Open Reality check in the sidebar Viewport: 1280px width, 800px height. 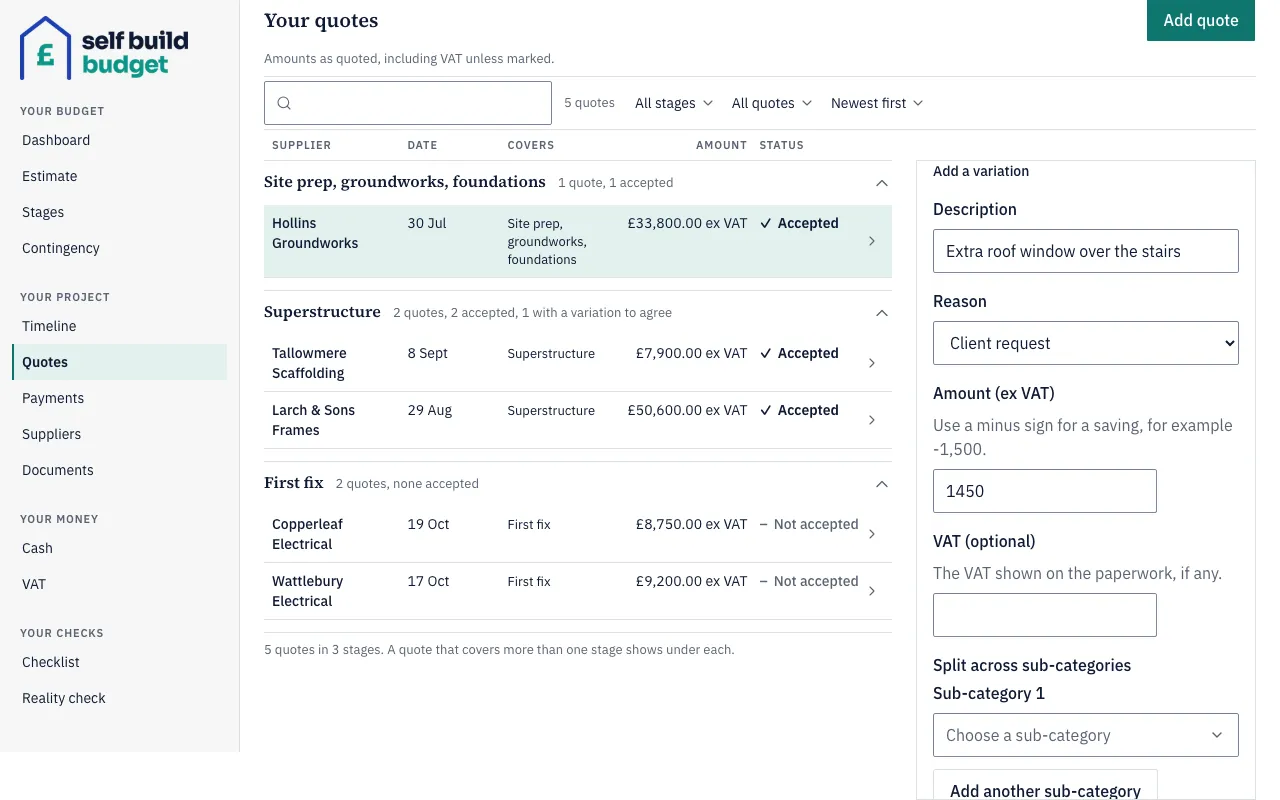click(x=120, y=698)
